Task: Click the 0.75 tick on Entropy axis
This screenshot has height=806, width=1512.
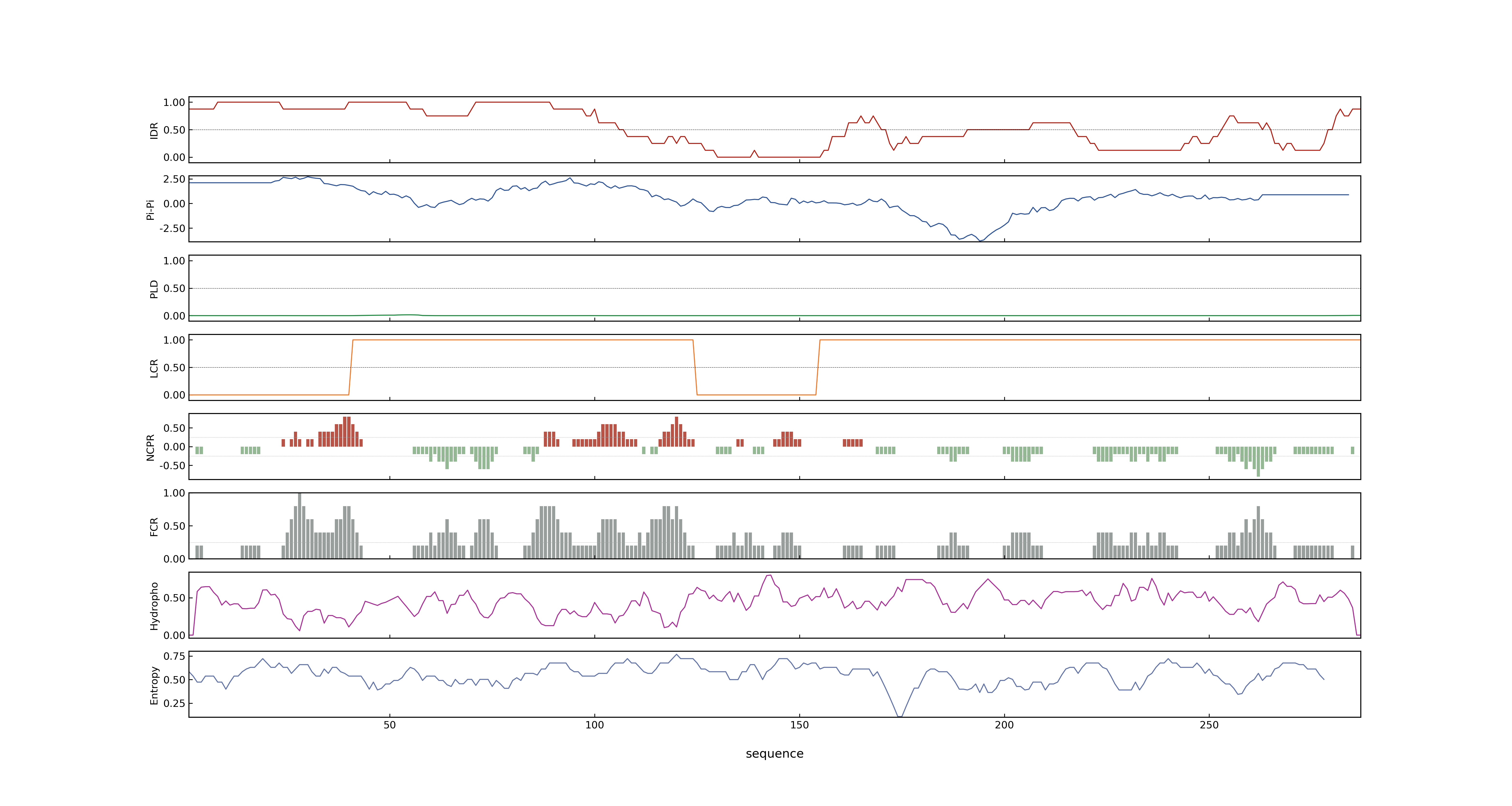Action: [x=174, y=656]
